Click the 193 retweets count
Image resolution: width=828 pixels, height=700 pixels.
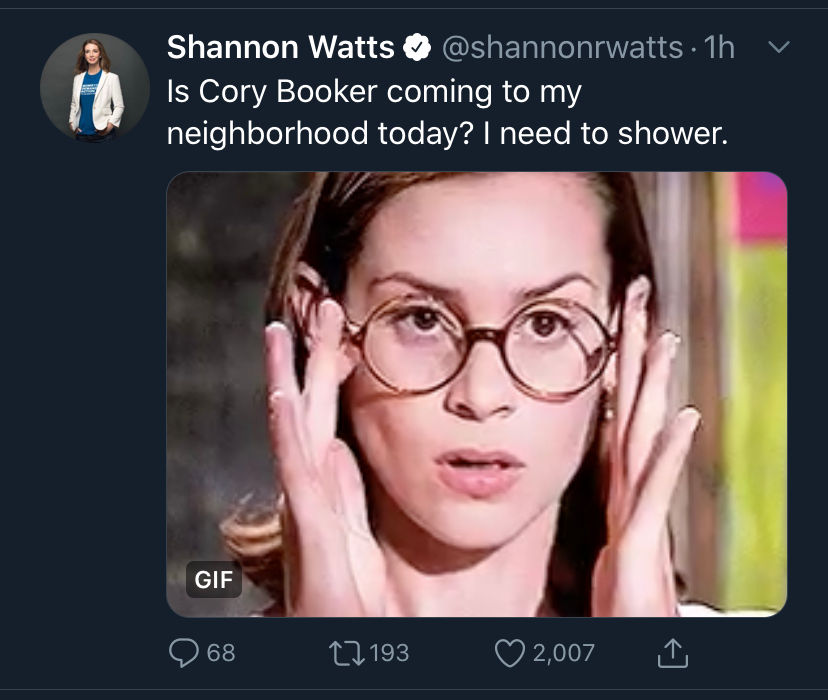[389, 653]
